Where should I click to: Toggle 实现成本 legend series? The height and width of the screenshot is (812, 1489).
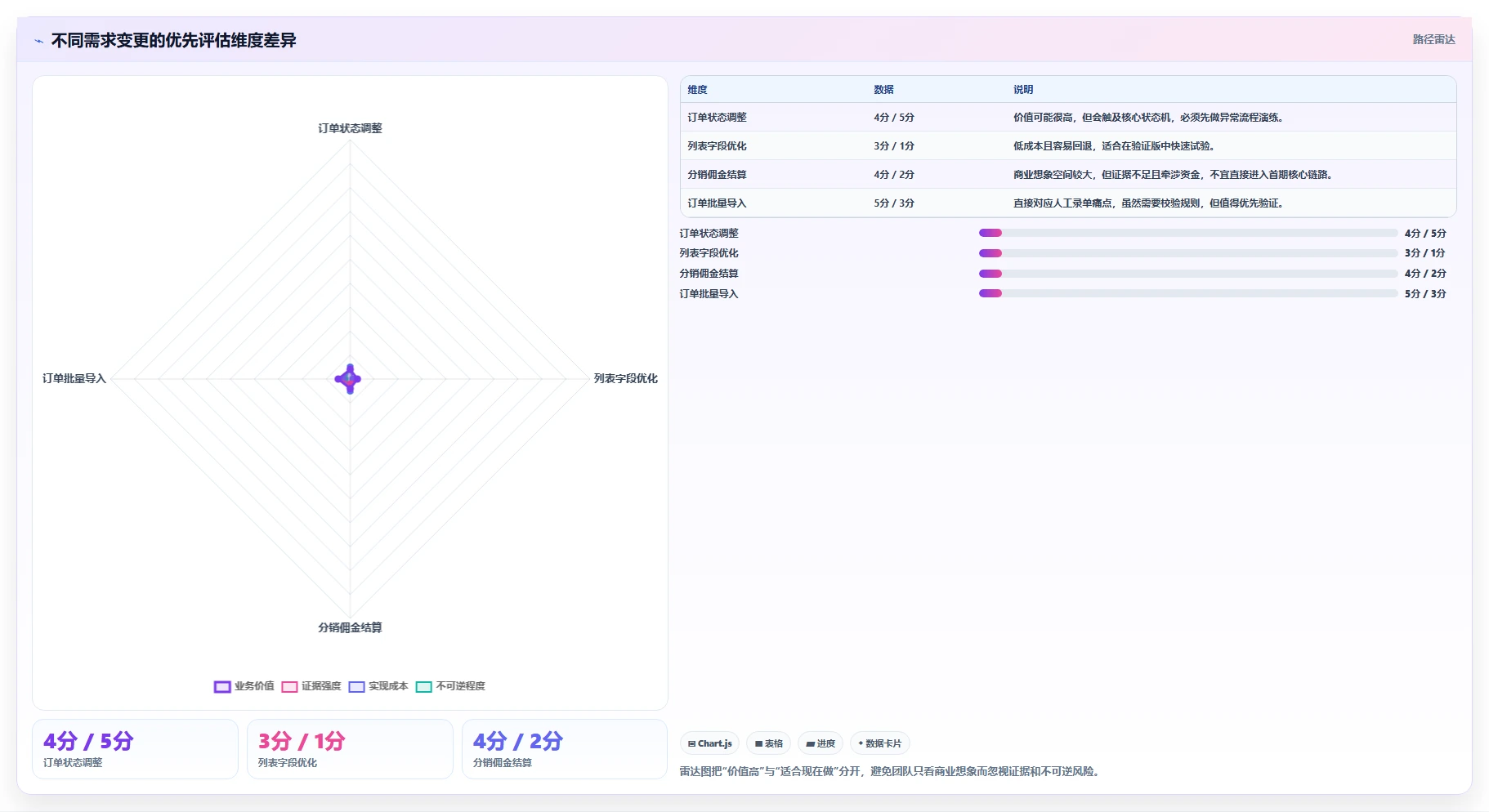[378, 686]
